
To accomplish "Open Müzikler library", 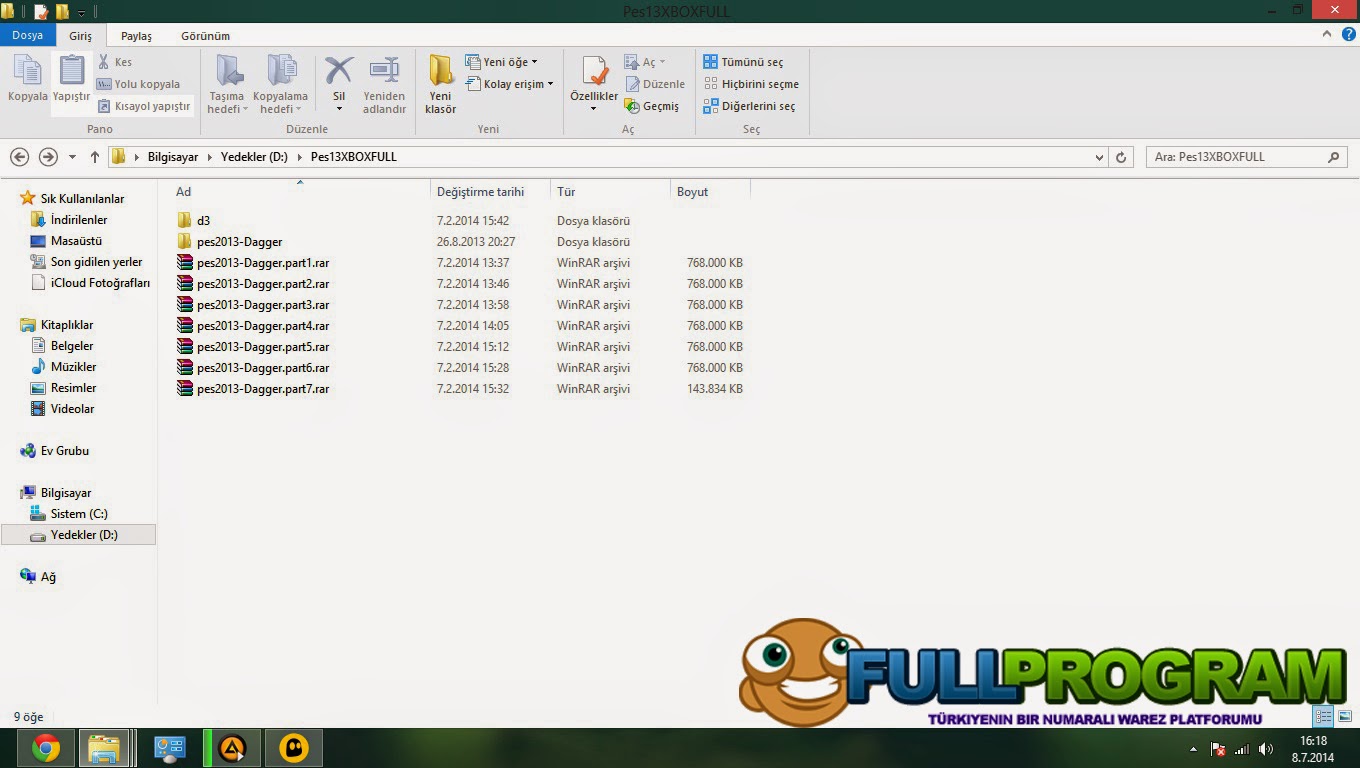I will pos(73,367).
